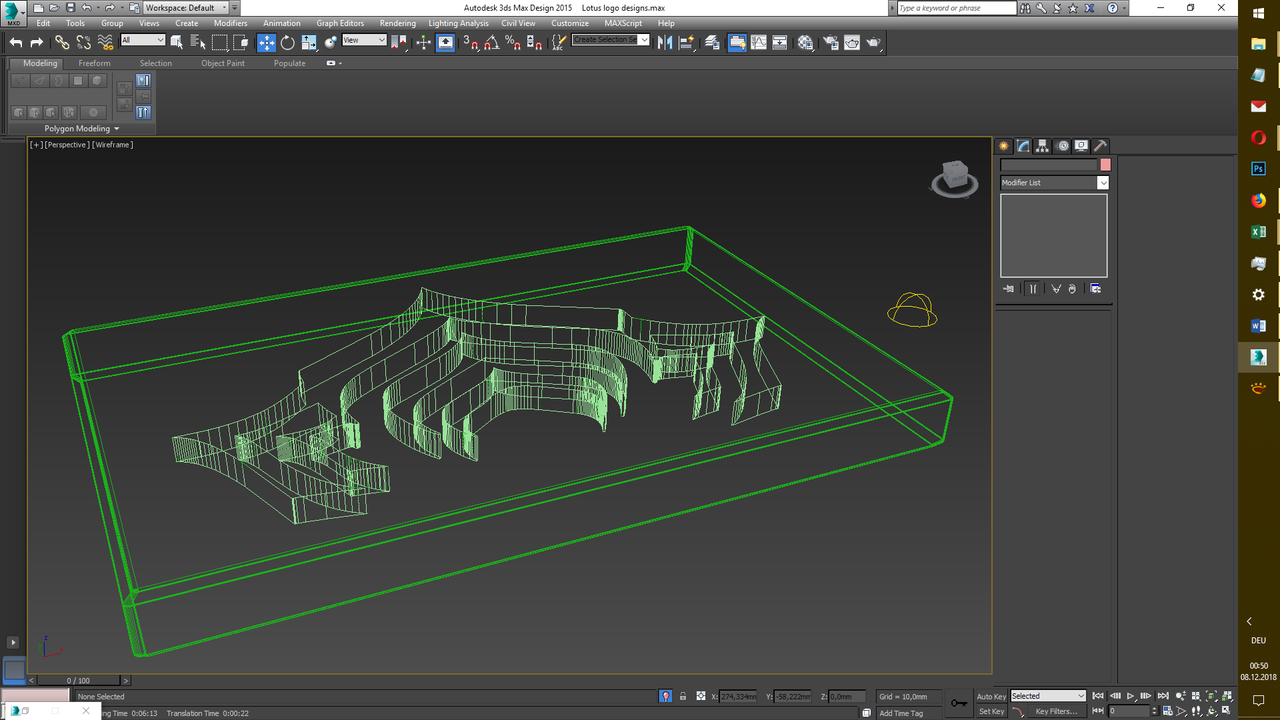
Task: Open Excel from the Windows taskbar
Action: tap(1259, 232)
